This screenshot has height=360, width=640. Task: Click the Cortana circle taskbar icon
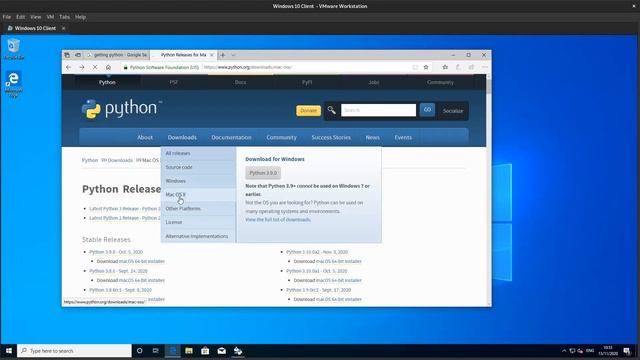(x=140, y=351)
